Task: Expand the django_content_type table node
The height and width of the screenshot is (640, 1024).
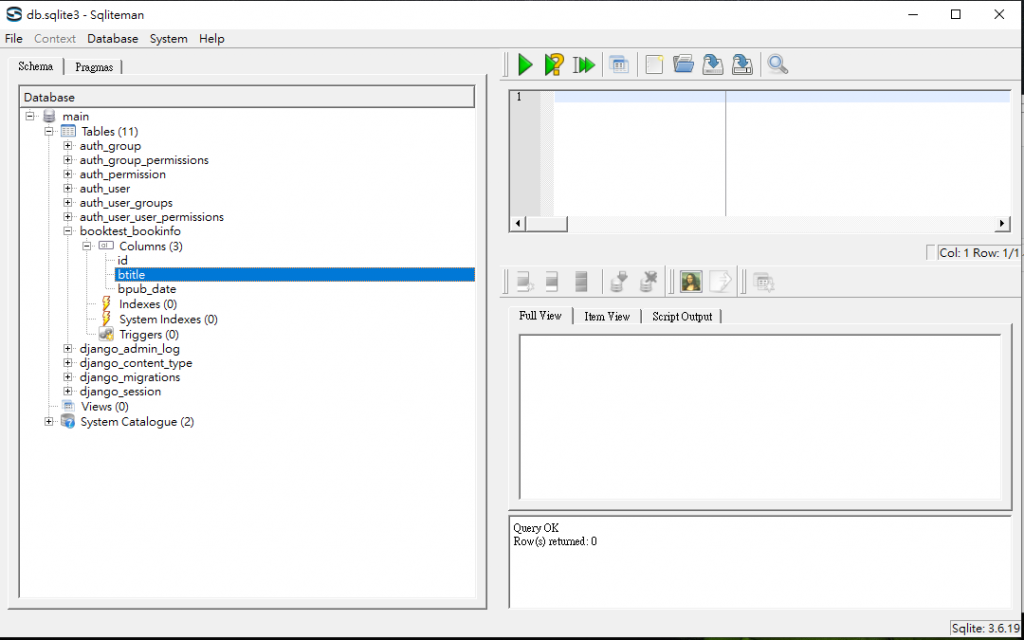Action: (67, 363)
